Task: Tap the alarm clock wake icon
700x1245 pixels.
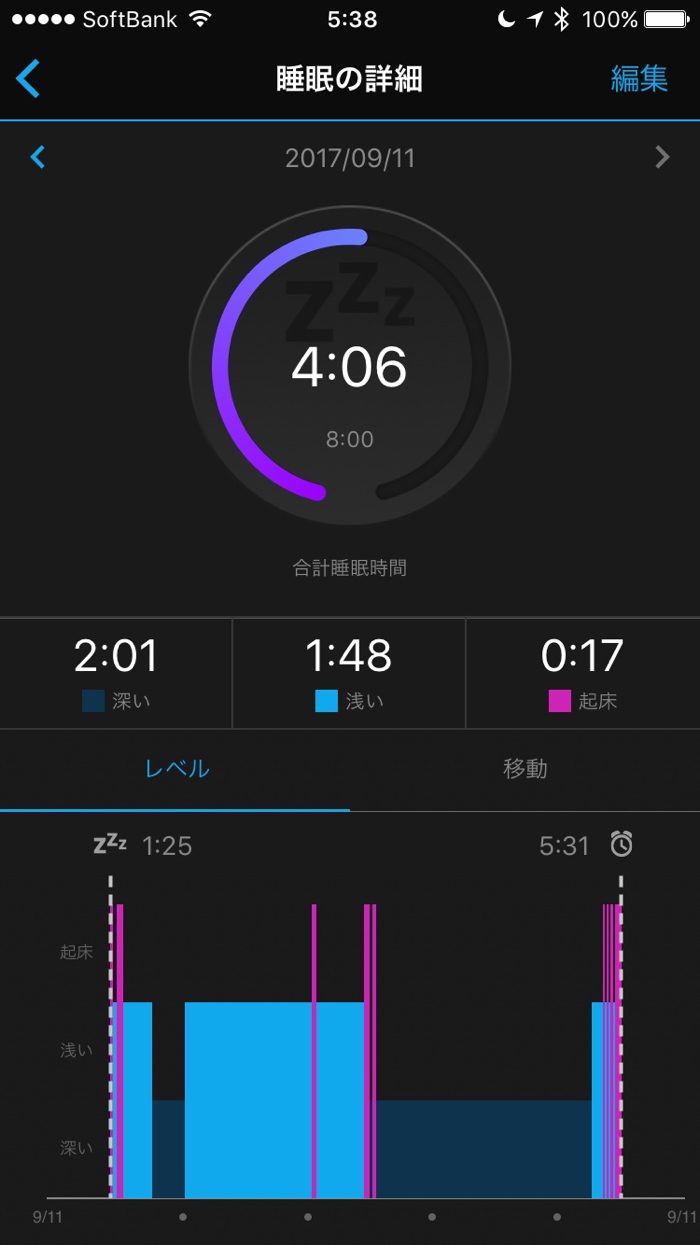Action: (x=622, y=845)
